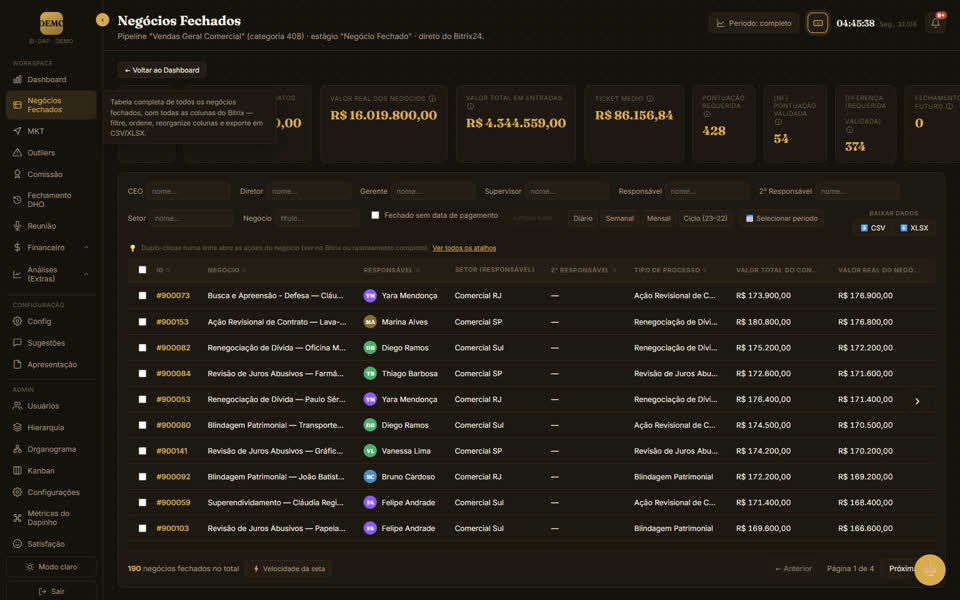Image resolution: width=960 pixels, height=600 pixels.
Task: Open Sugestões chat-bubble icon
Action: click(17, 343)
